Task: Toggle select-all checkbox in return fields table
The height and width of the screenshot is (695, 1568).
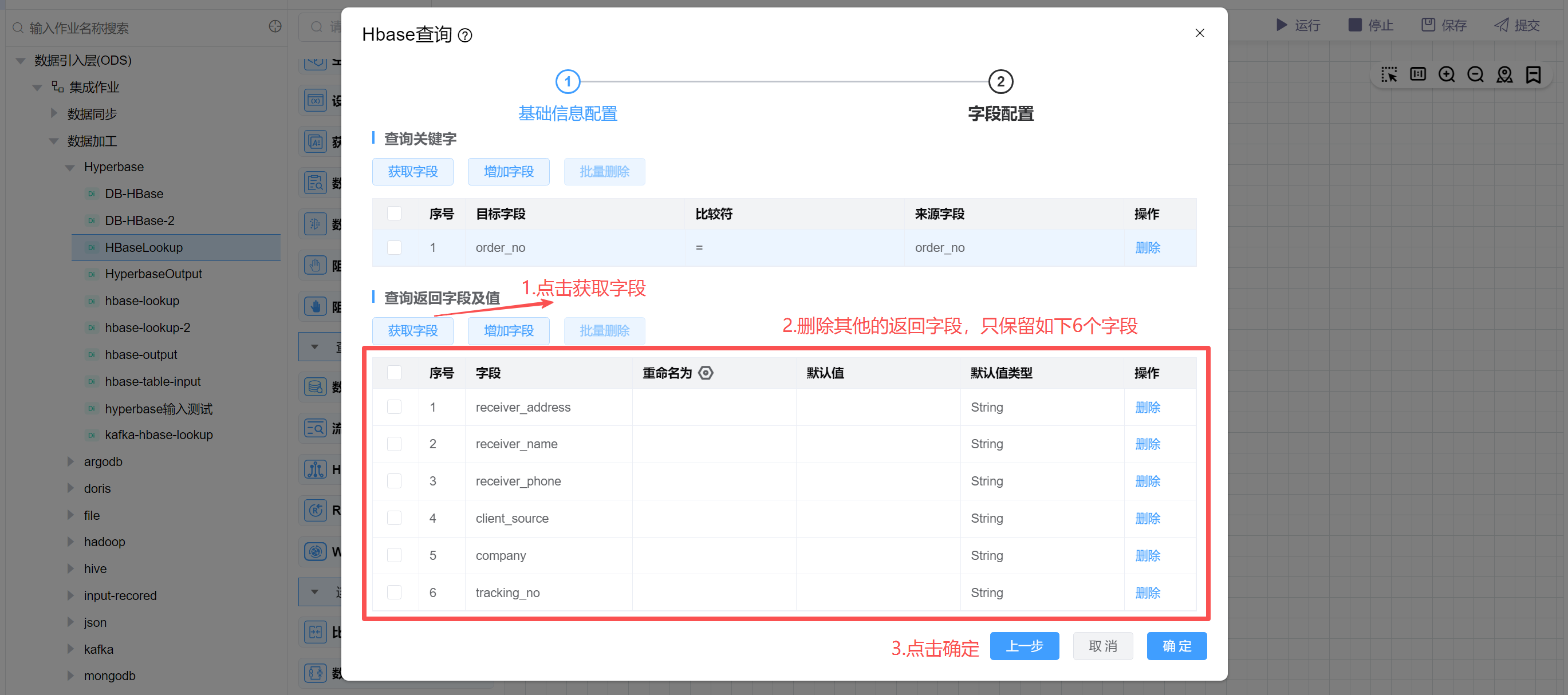Action: pyautogui.click(x=395, y=373)
